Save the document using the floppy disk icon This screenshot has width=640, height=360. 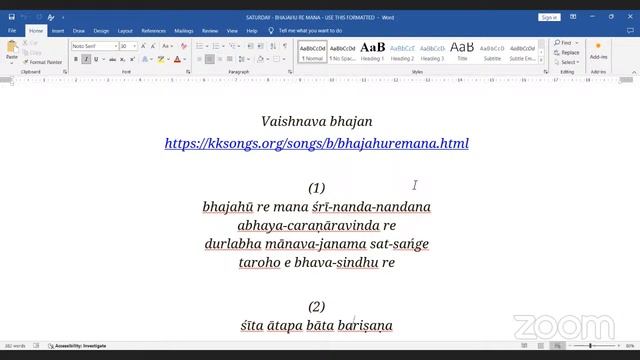tap(11, 17)
